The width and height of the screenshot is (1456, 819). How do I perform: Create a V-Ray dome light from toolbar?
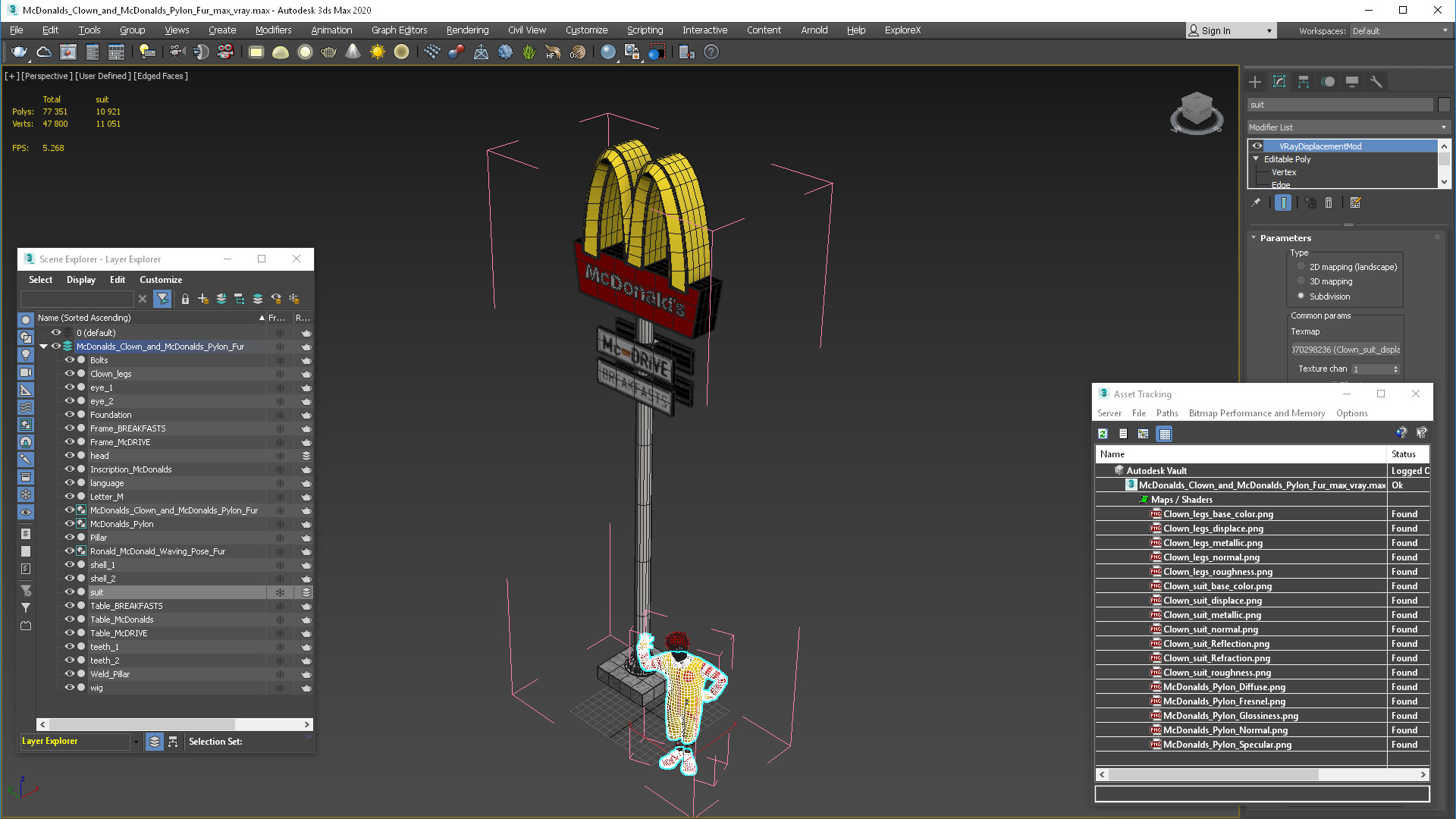[x=280, y=52]
